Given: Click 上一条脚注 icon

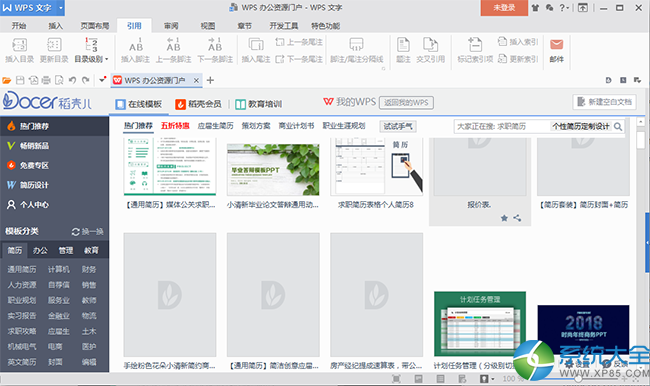Looking at the screenshot, I should 173,45.
